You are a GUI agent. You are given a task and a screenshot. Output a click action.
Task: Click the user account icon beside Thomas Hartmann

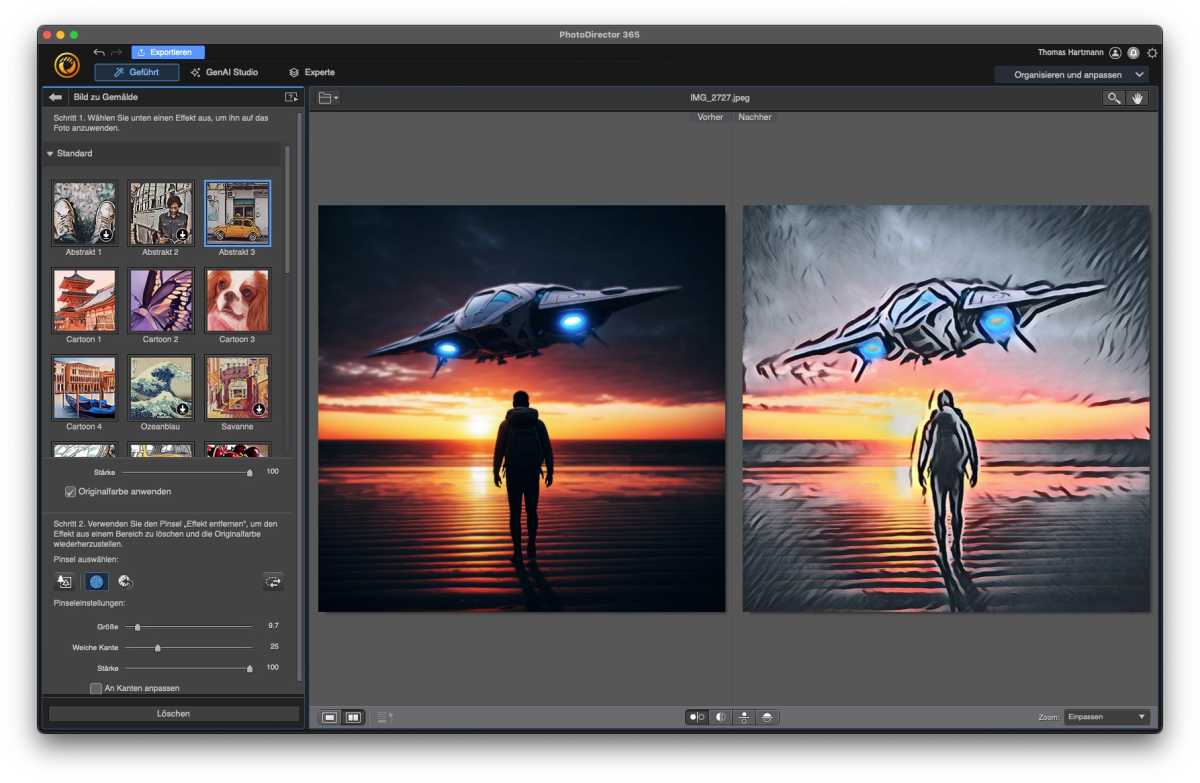tap(1115, 53)
